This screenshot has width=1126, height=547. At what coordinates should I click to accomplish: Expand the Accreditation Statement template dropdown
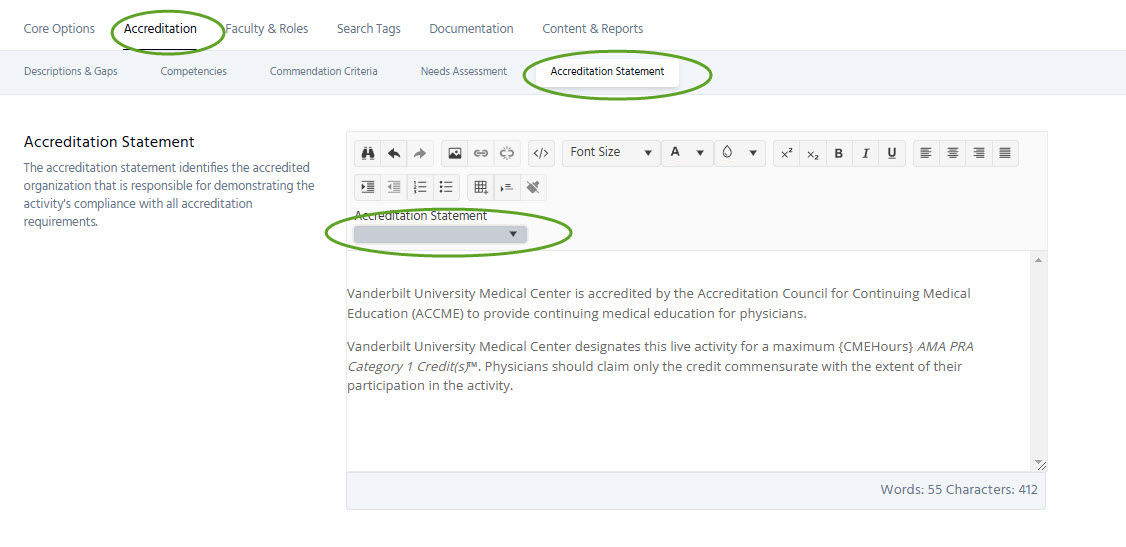[x=440, y=234]
